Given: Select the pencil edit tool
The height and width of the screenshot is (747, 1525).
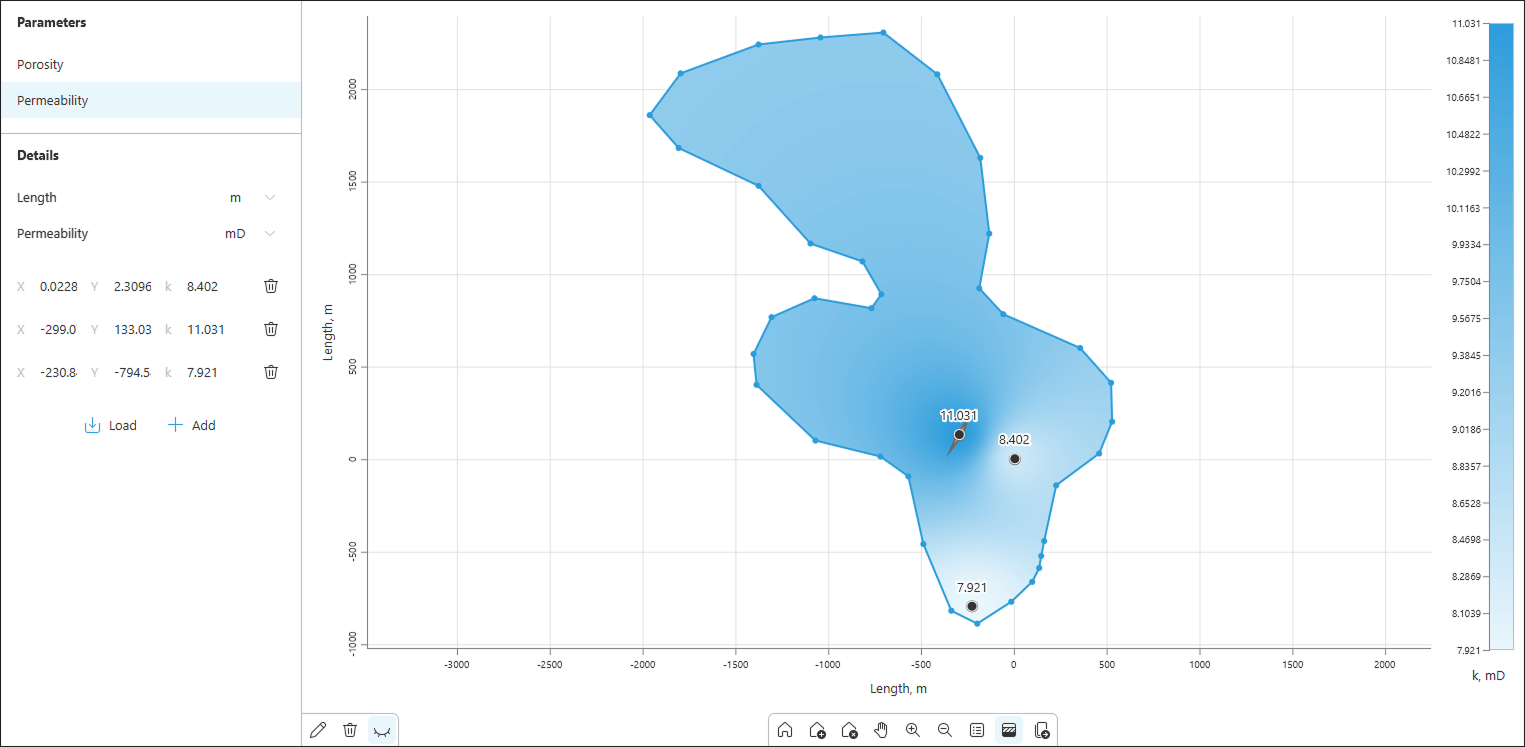Looking at the screenshot, I should coord(318,730).
